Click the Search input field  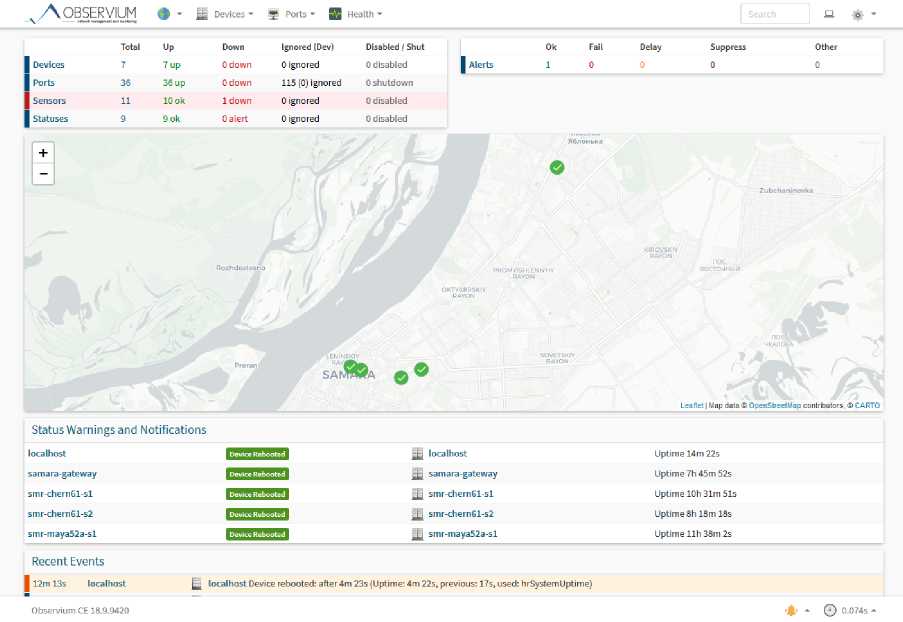click(x=774, y=14)
